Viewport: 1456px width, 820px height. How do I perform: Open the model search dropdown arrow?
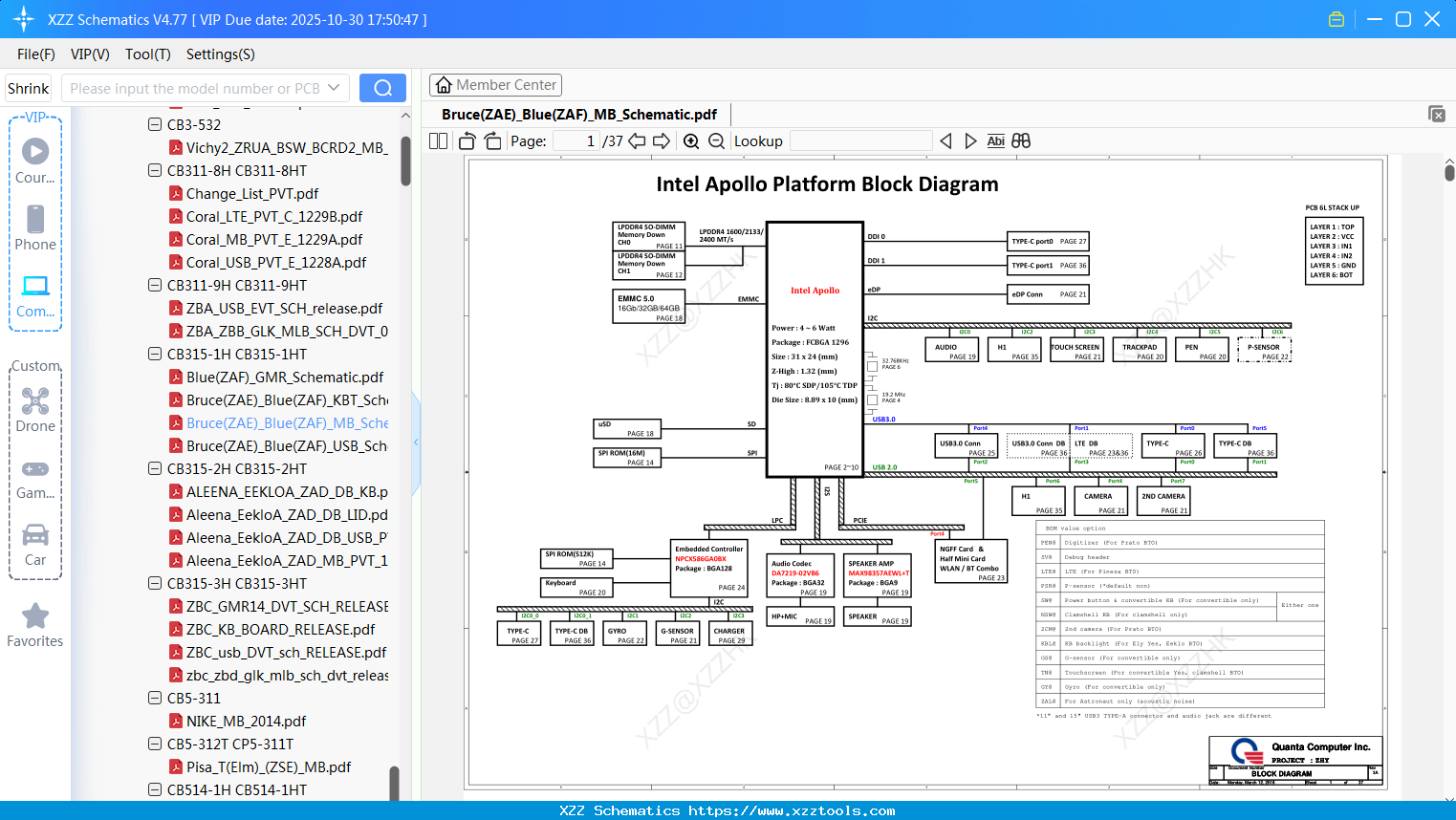(334, 88)
